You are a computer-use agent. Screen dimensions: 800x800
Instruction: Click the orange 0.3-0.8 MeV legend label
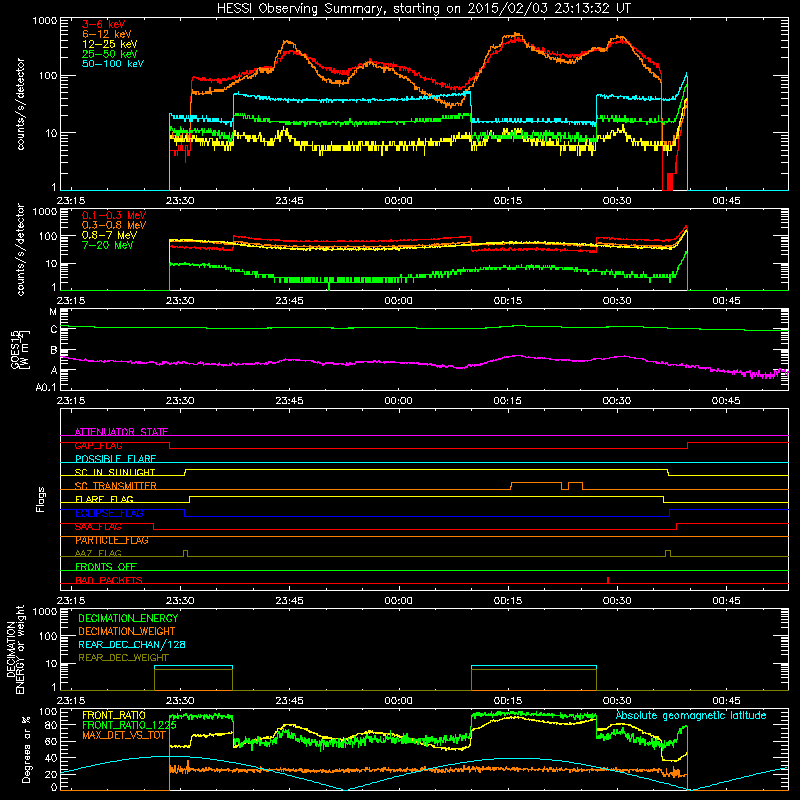[x=113, y=225]
